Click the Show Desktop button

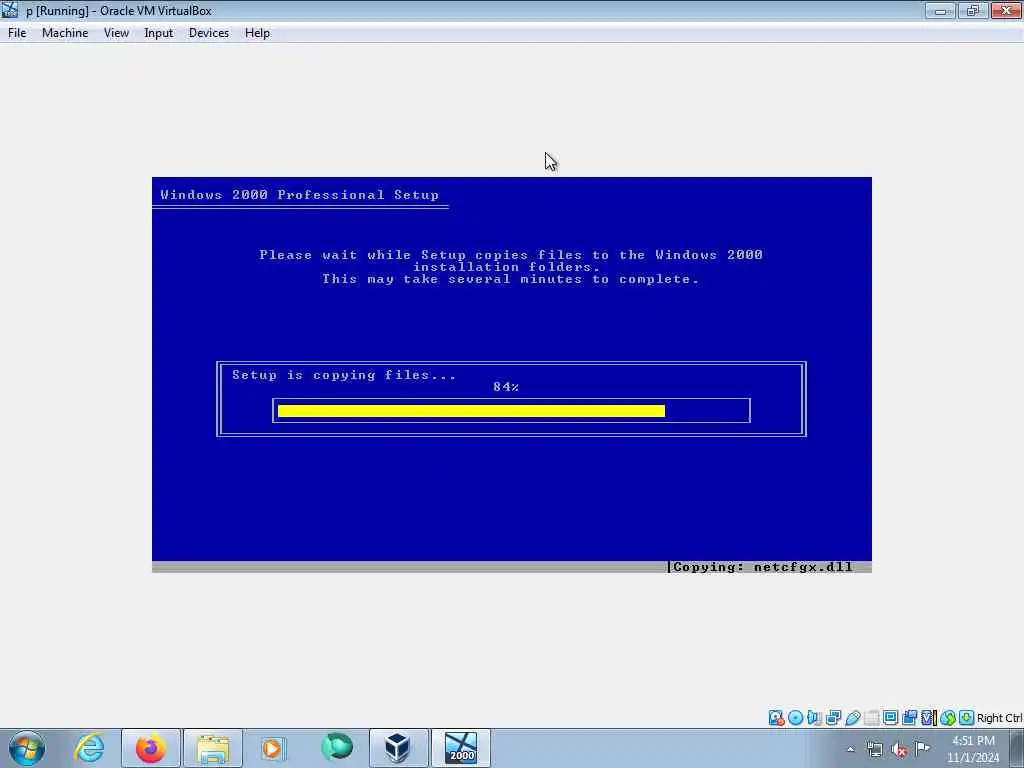[1017, 748]
